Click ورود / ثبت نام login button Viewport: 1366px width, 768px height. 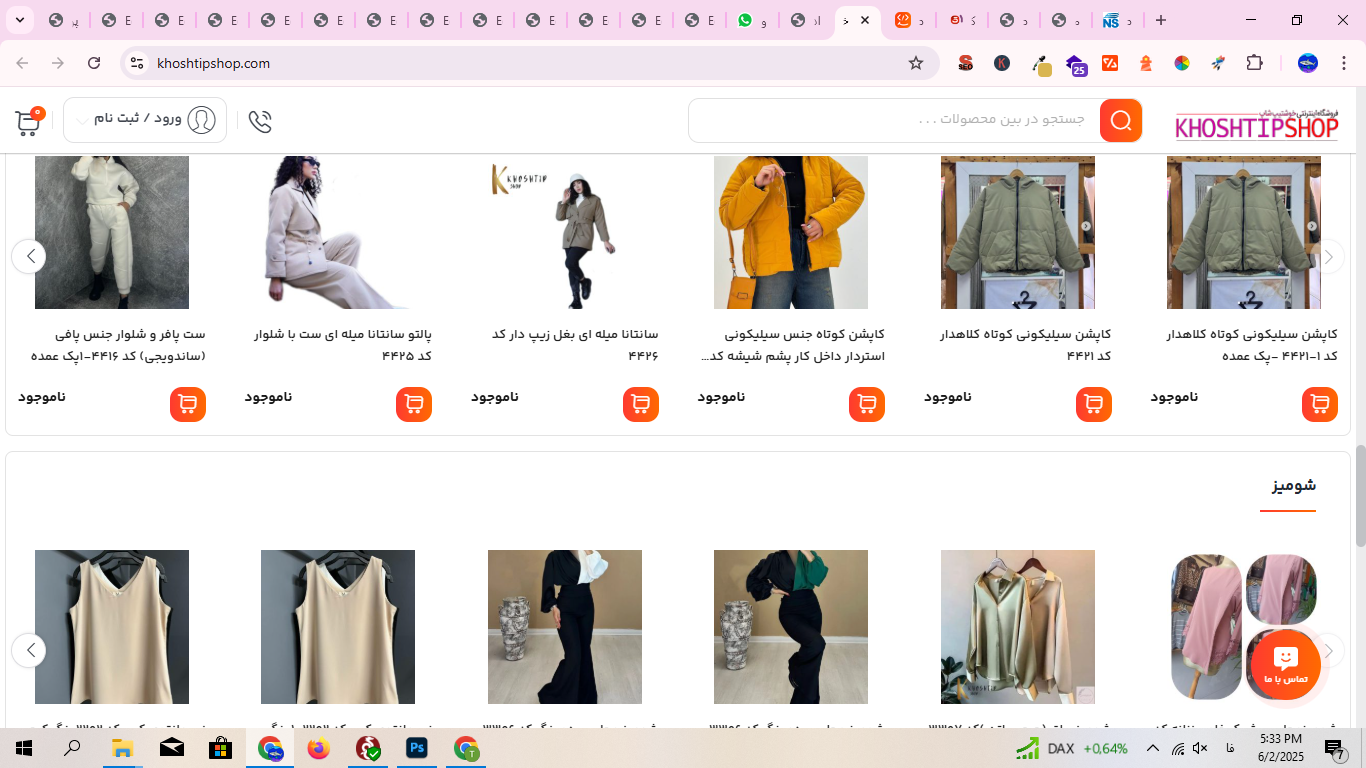[145, 120]
